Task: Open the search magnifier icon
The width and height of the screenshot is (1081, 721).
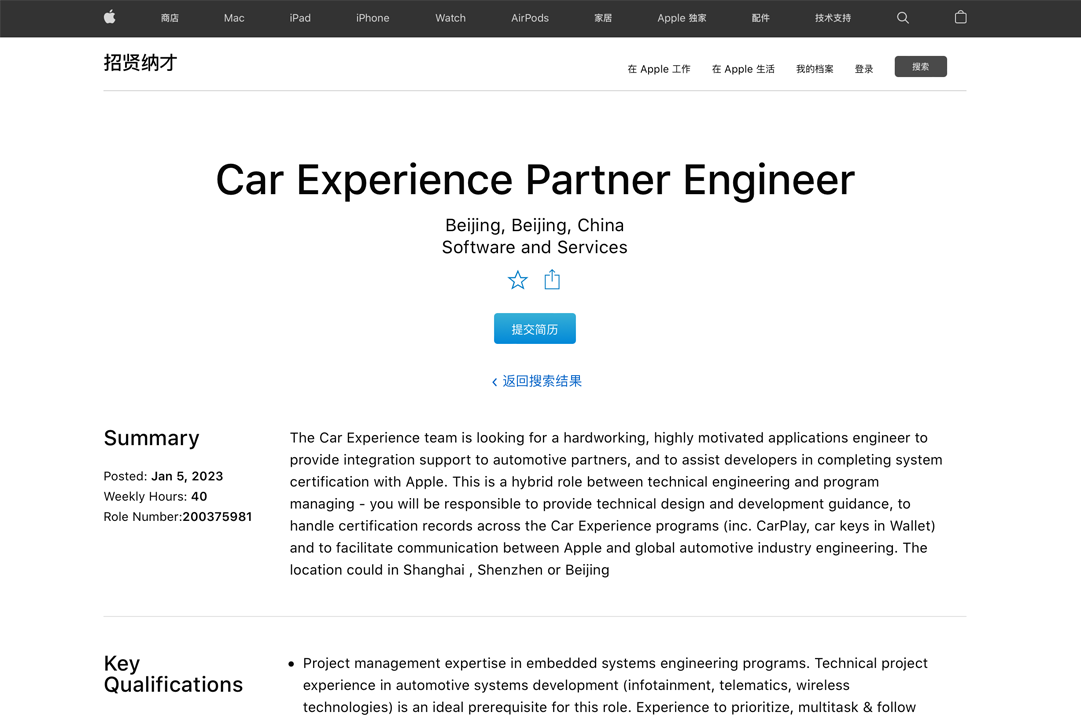Action: click(902, 18)
